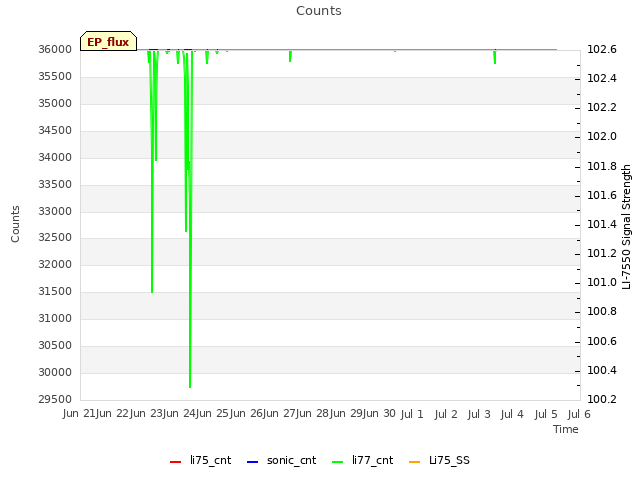Toggle the li77_cnt legend entry
This screenshot has height=480, width=640.
363,460
